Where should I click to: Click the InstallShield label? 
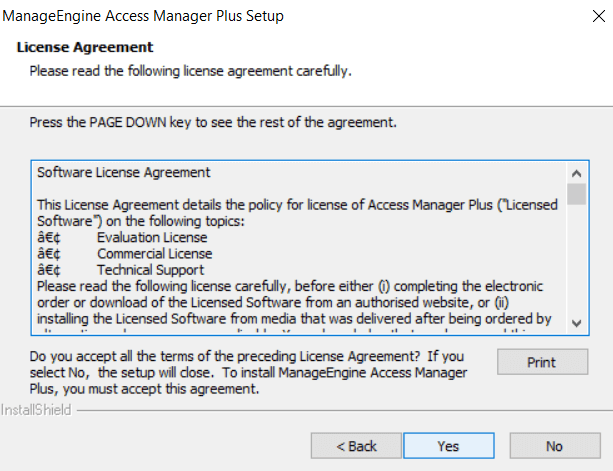(36, 411)
